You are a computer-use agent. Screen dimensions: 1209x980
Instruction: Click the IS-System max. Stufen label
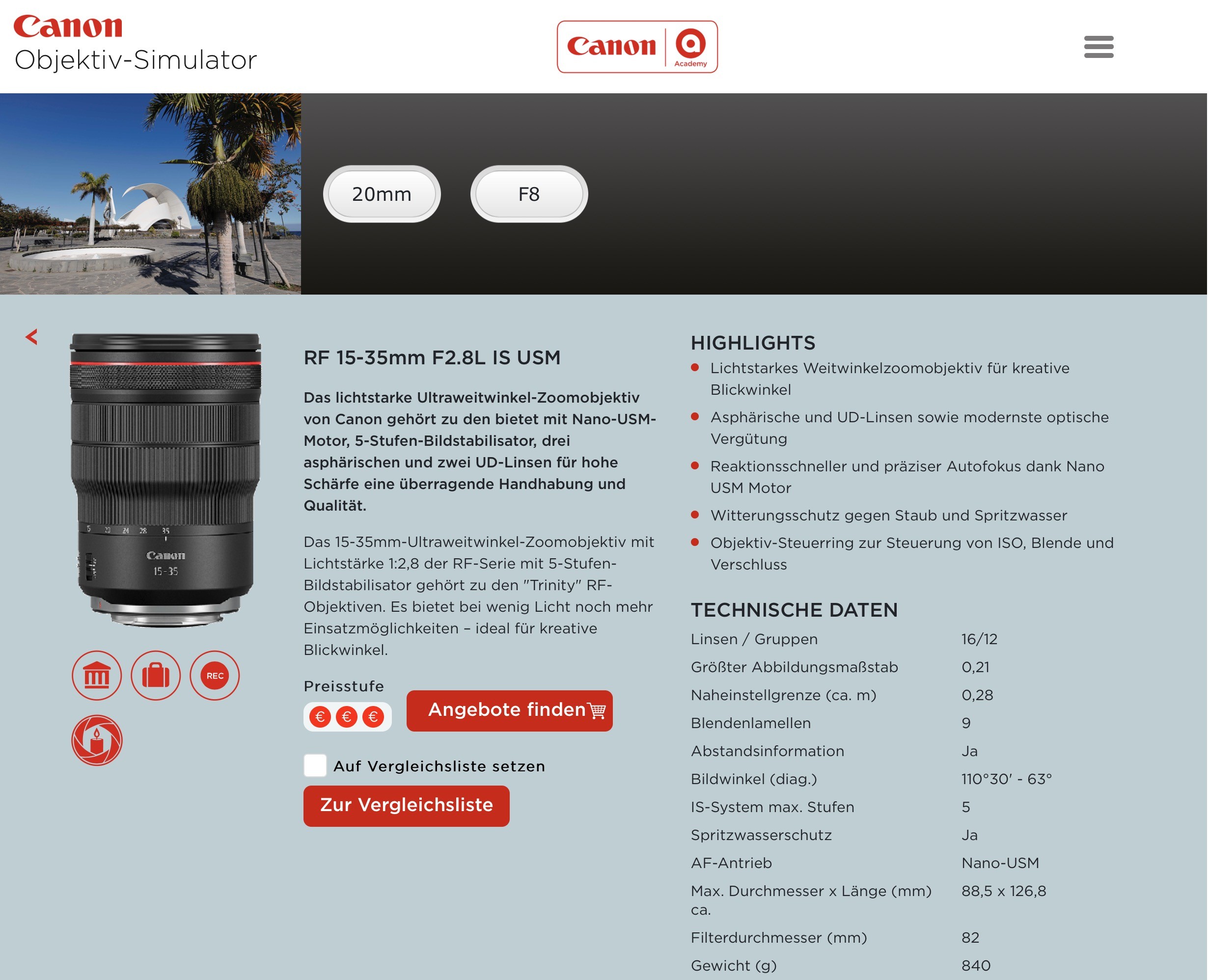pyautogui.click(x=772, y=807)
